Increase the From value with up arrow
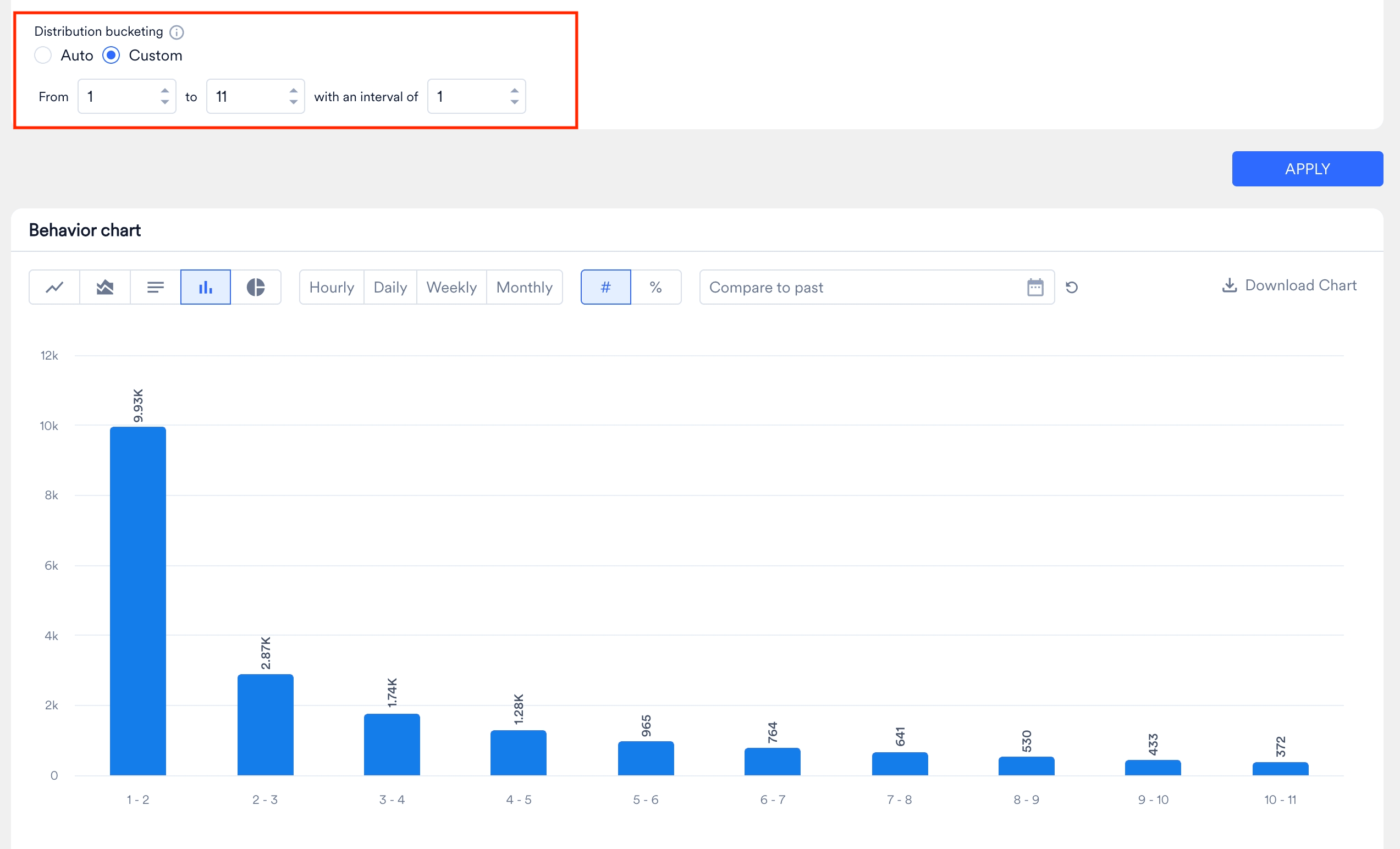This screenshot has height=849, width=1400. 165,90
